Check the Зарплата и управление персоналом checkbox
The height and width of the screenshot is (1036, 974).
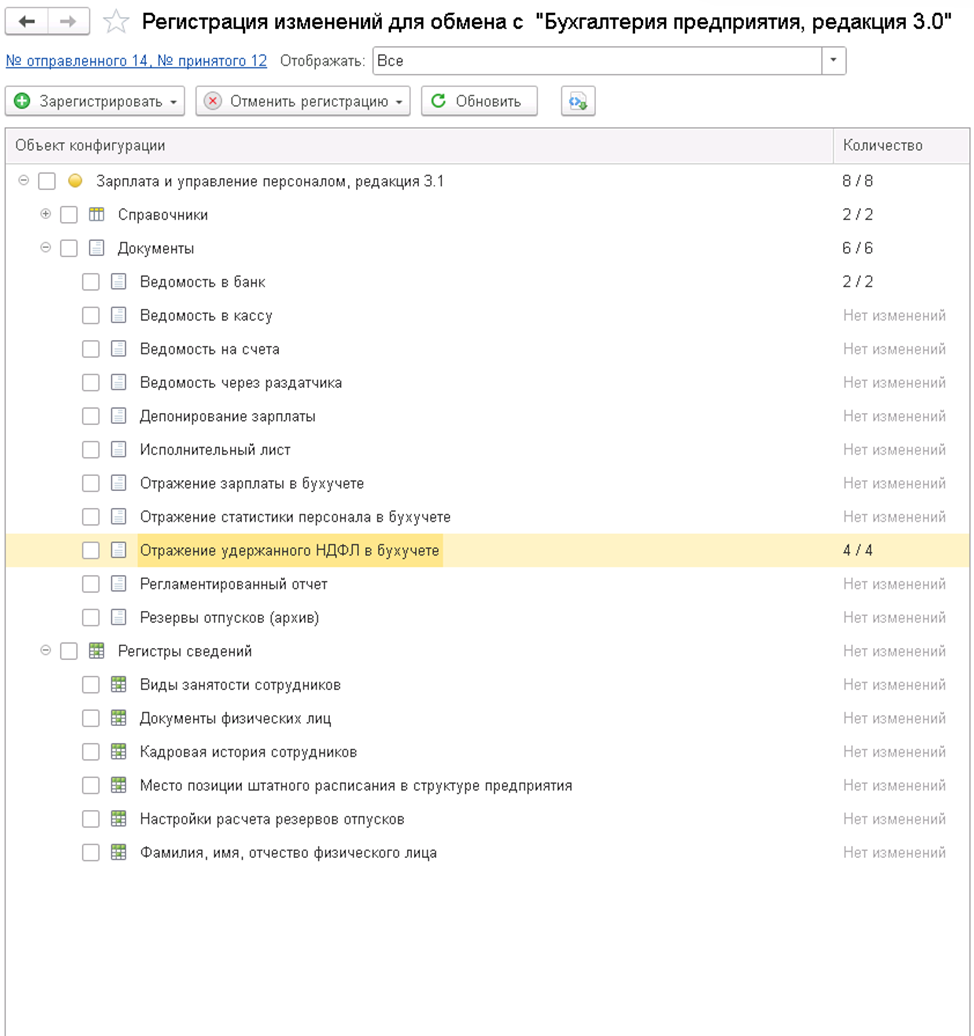(47, 181)
